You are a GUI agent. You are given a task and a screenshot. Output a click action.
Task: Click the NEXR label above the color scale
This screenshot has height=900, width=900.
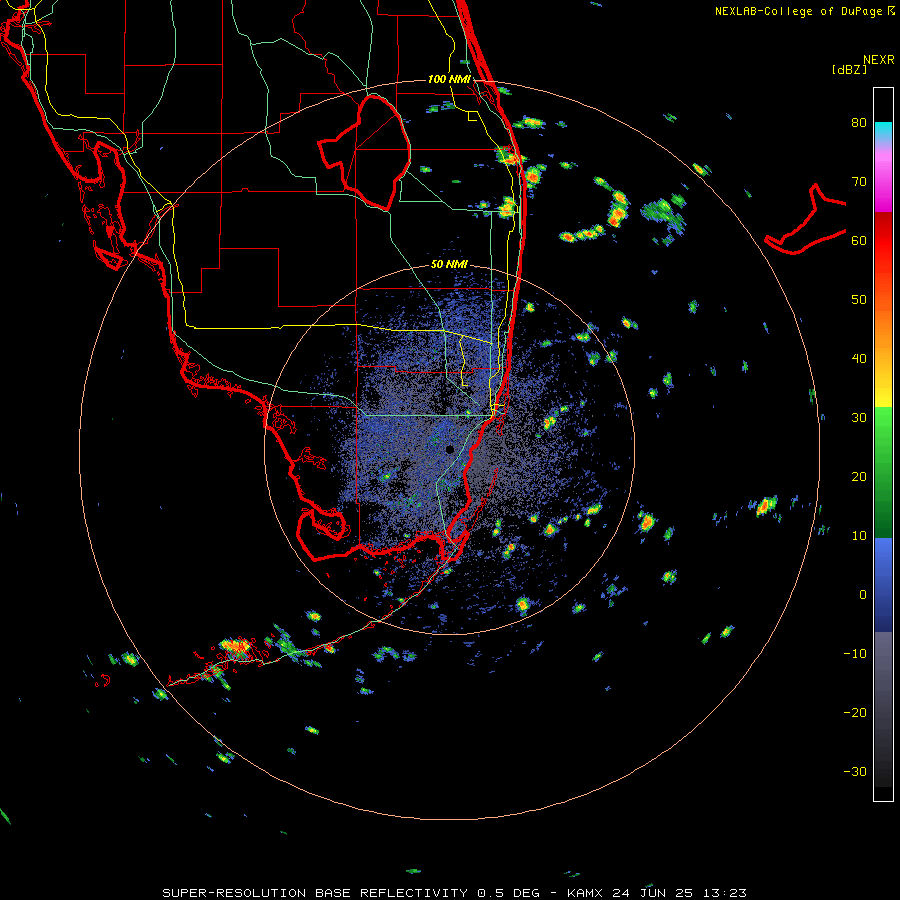[x=879, y=59]
